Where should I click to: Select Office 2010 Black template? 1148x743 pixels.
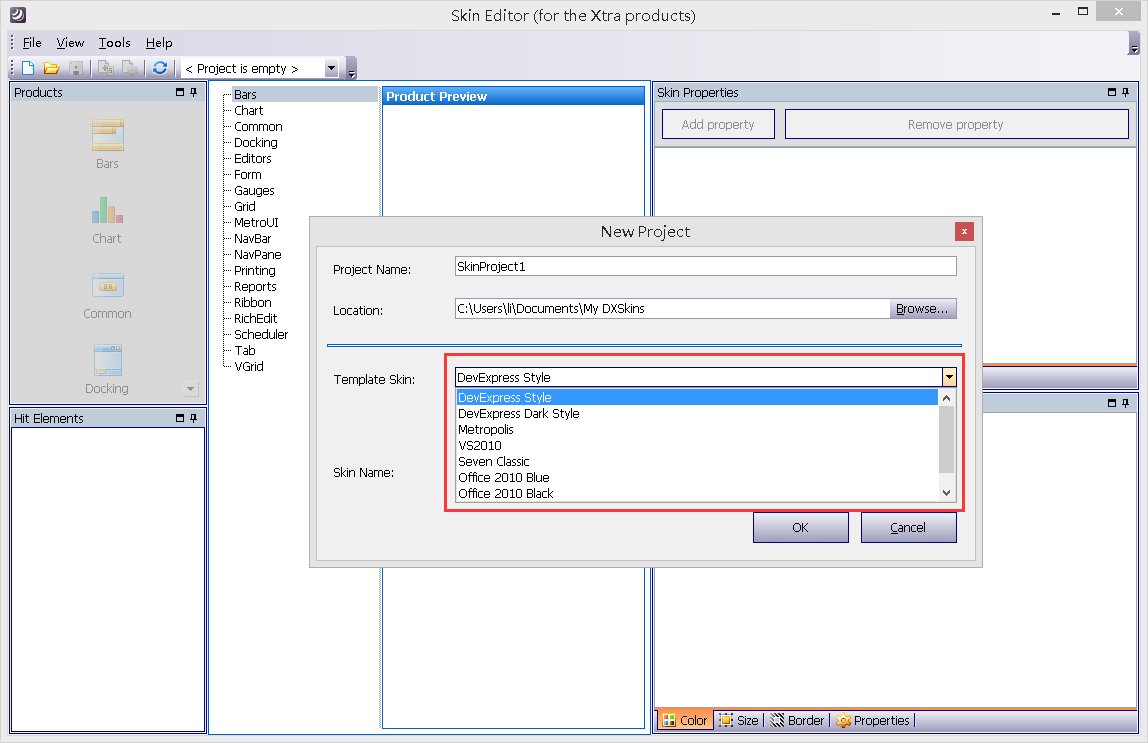[696, 493]
